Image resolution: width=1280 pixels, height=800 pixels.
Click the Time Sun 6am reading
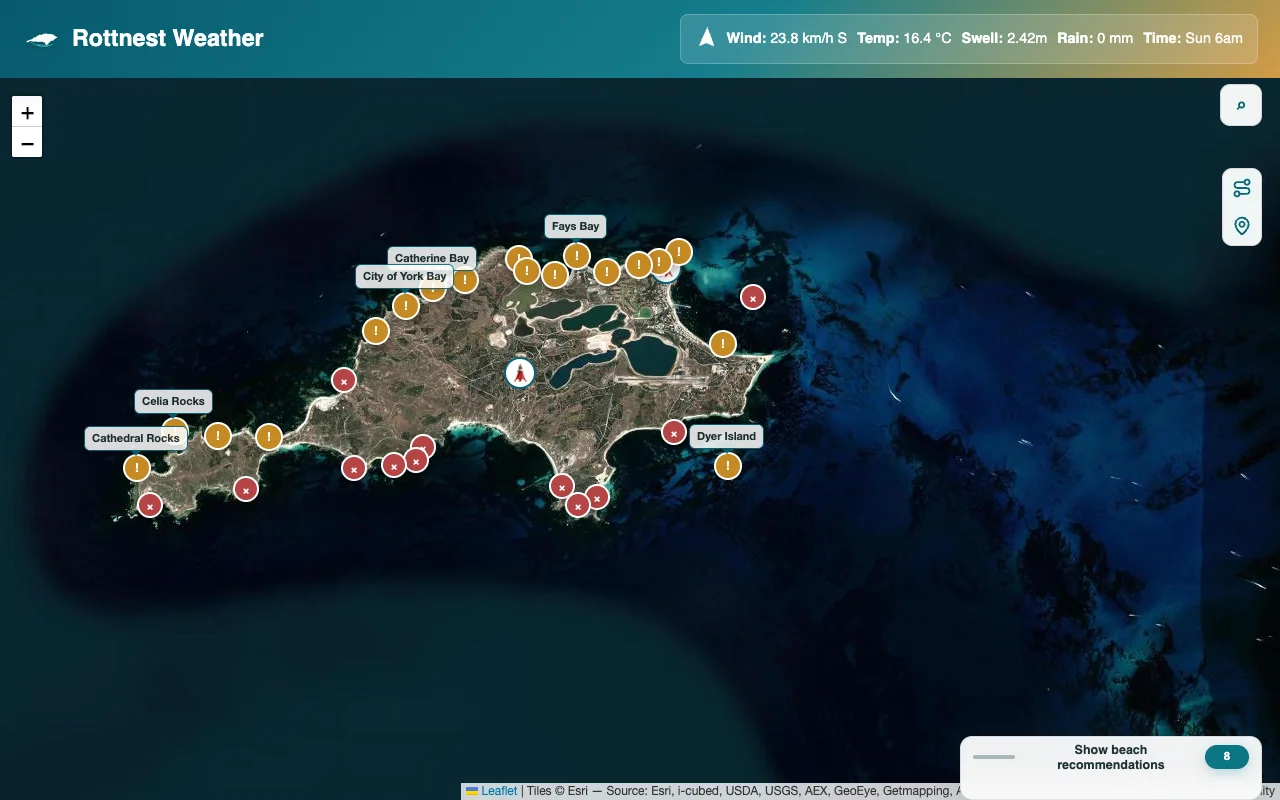coord(1193,39)
